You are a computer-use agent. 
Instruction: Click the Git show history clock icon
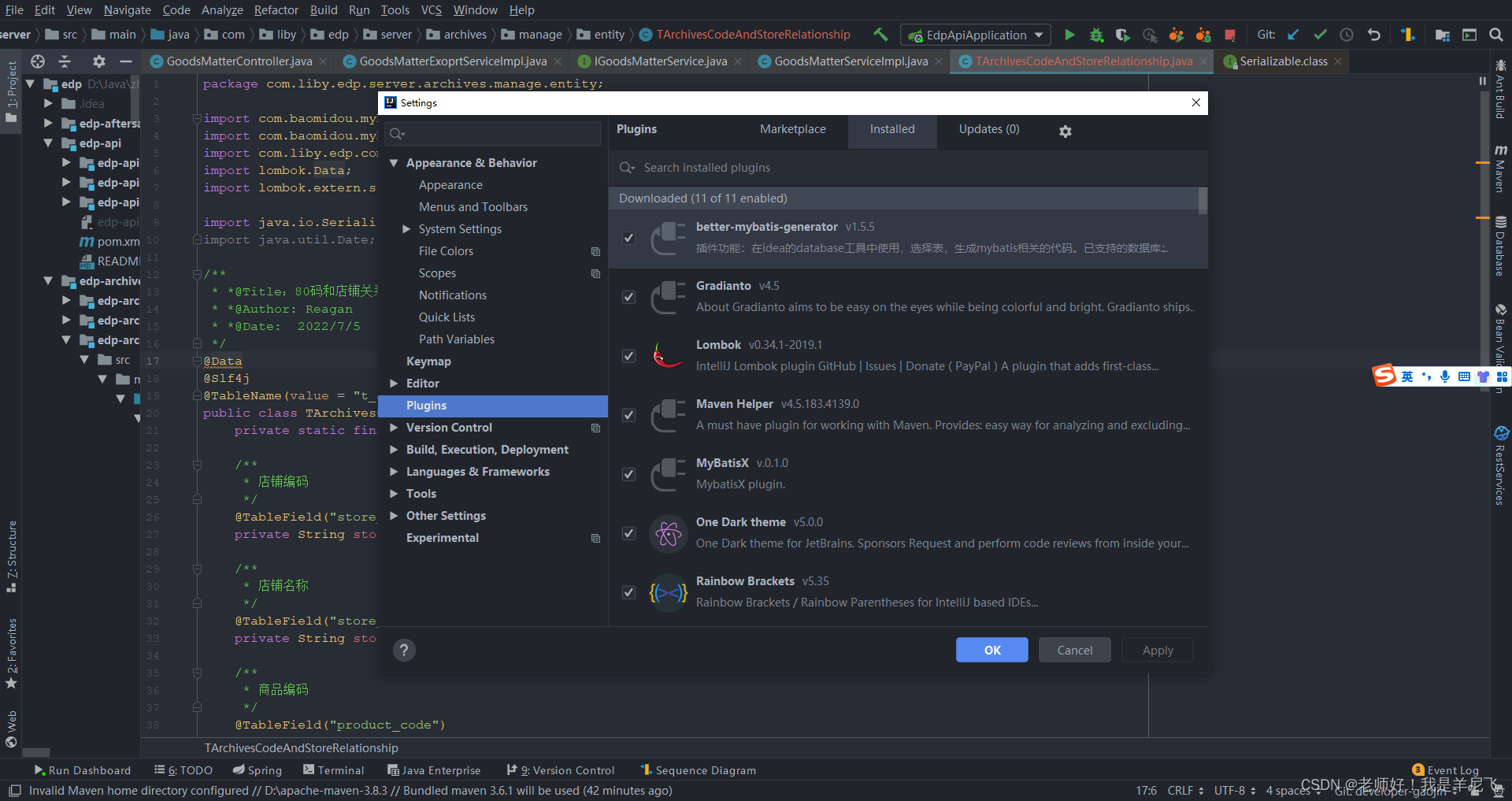click(1347, 35)
